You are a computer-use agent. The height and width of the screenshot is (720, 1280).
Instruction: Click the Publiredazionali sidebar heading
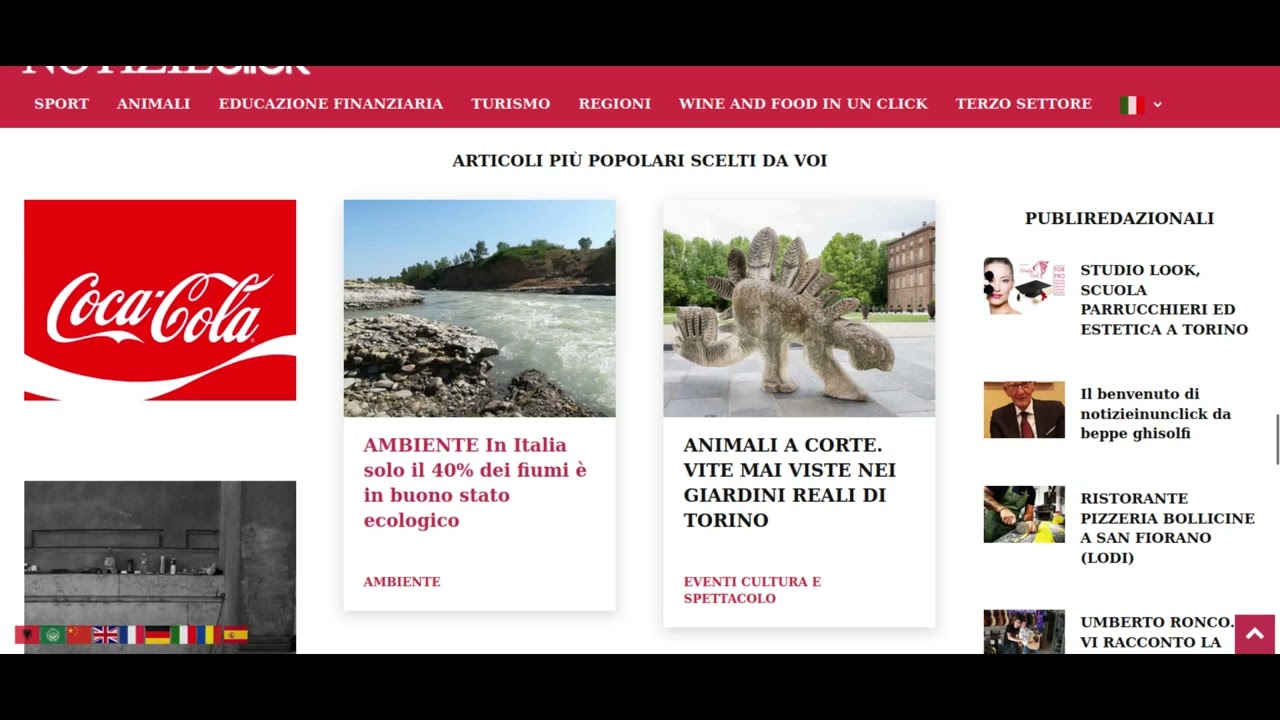coord(1119,218)
